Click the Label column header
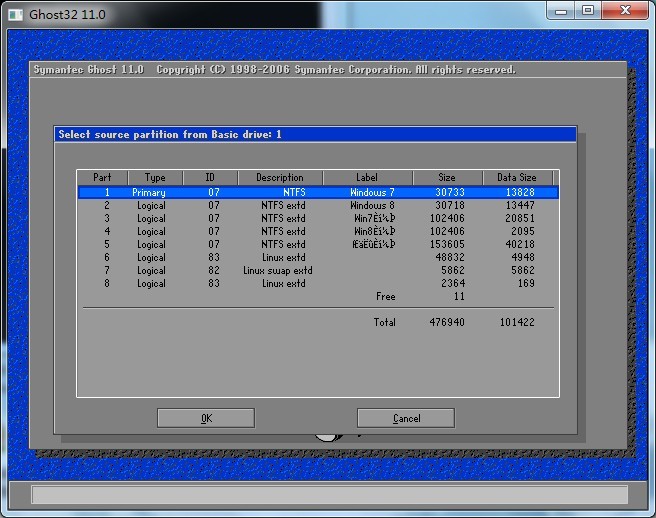Image resolution: width=656 pixels, height=518 pixels. tap(367, 178)
